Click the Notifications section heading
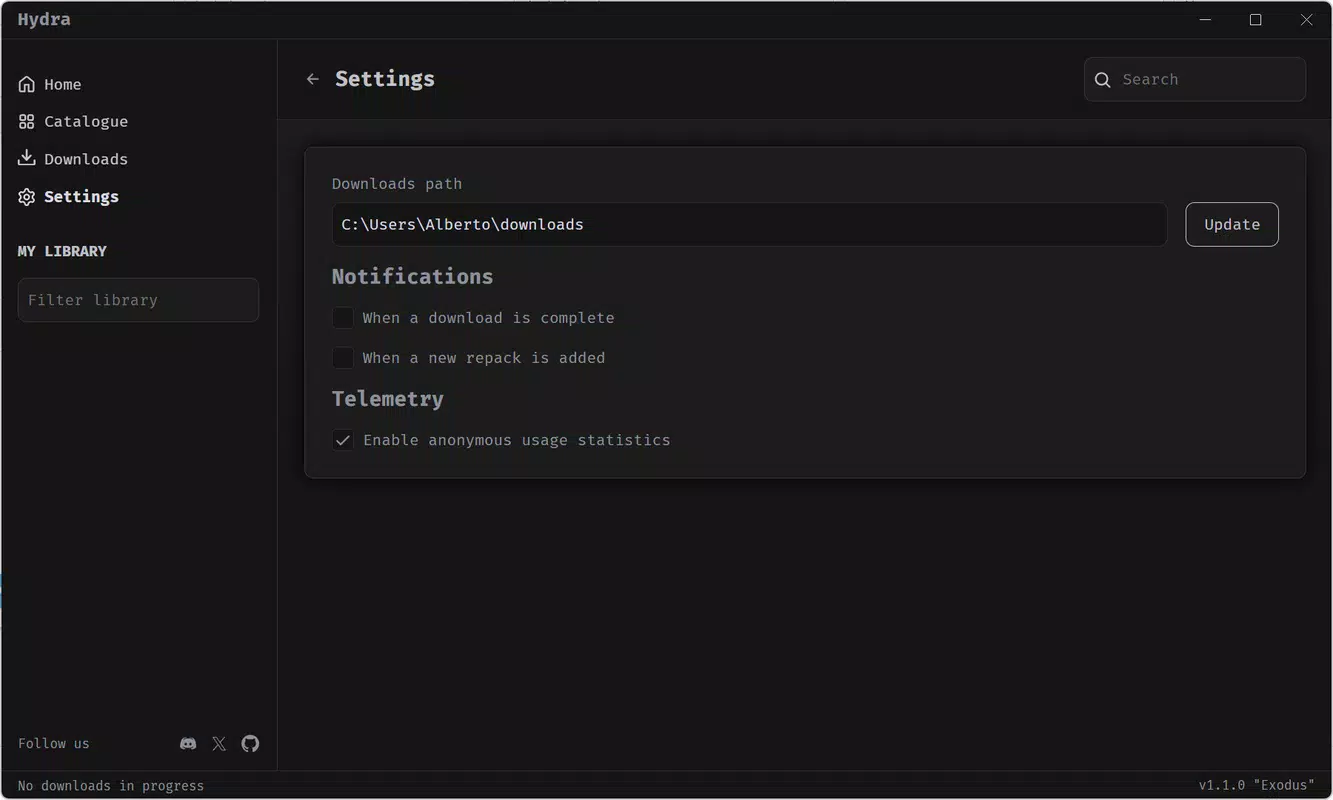Image resolution: width=1333 pixels, height=800 pixels. 412,277
